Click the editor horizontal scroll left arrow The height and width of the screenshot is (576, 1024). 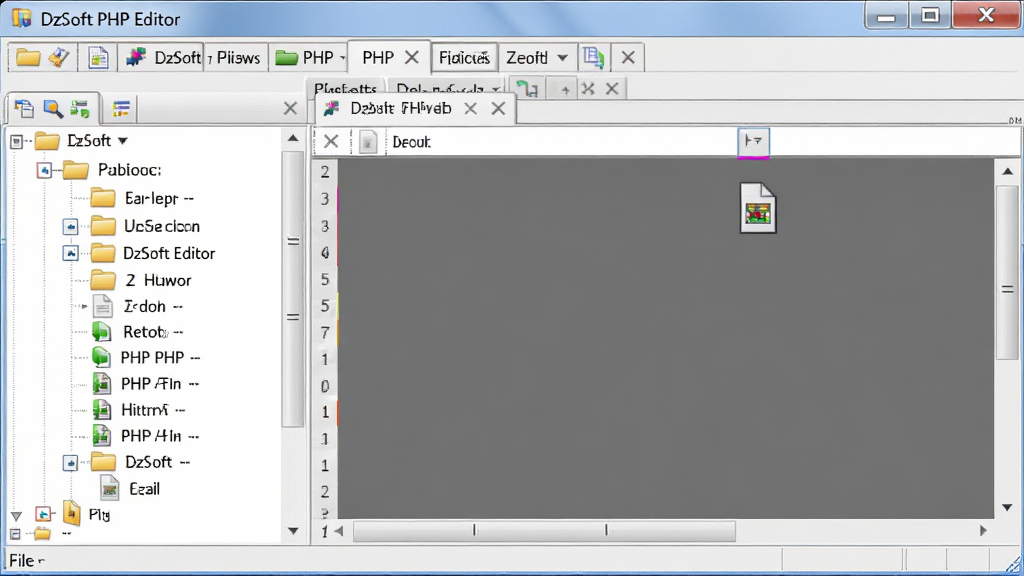click(x=339, y=531)
